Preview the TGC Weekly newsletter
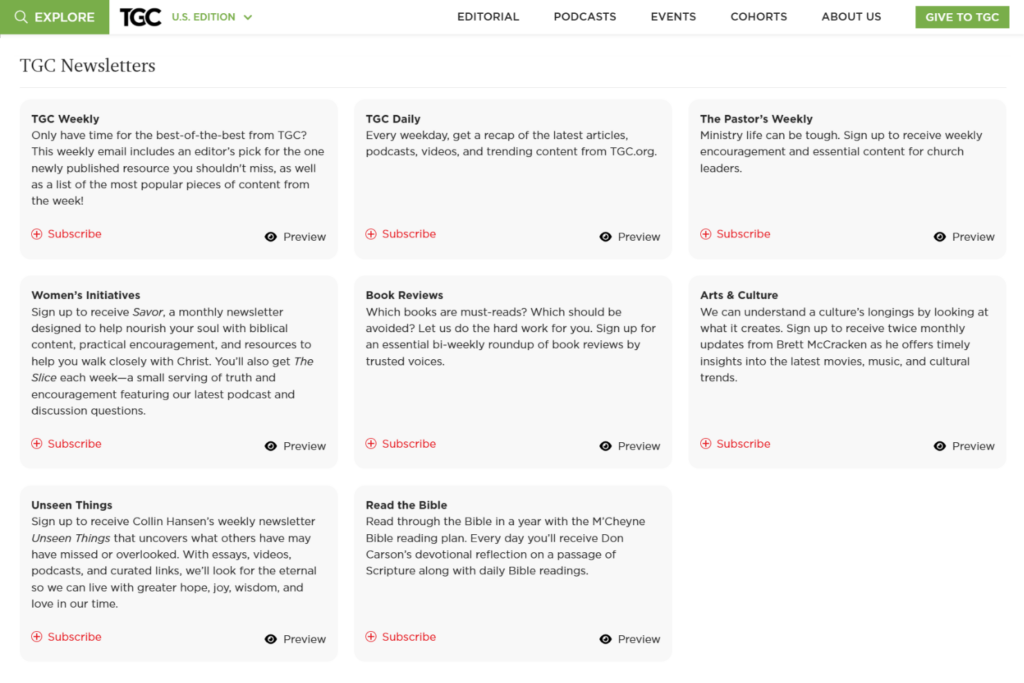The image size is (1024, 683). (295, 237)
